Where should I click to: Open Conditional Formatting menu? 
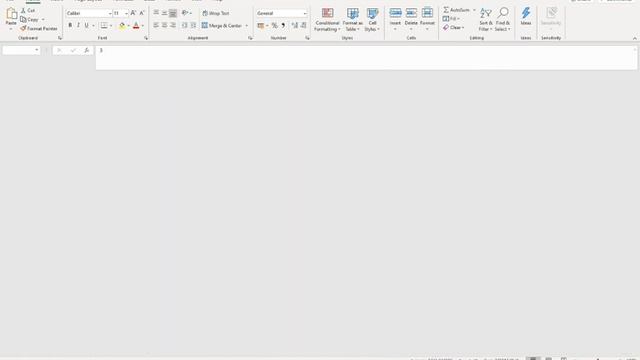[x=327, y=19]
